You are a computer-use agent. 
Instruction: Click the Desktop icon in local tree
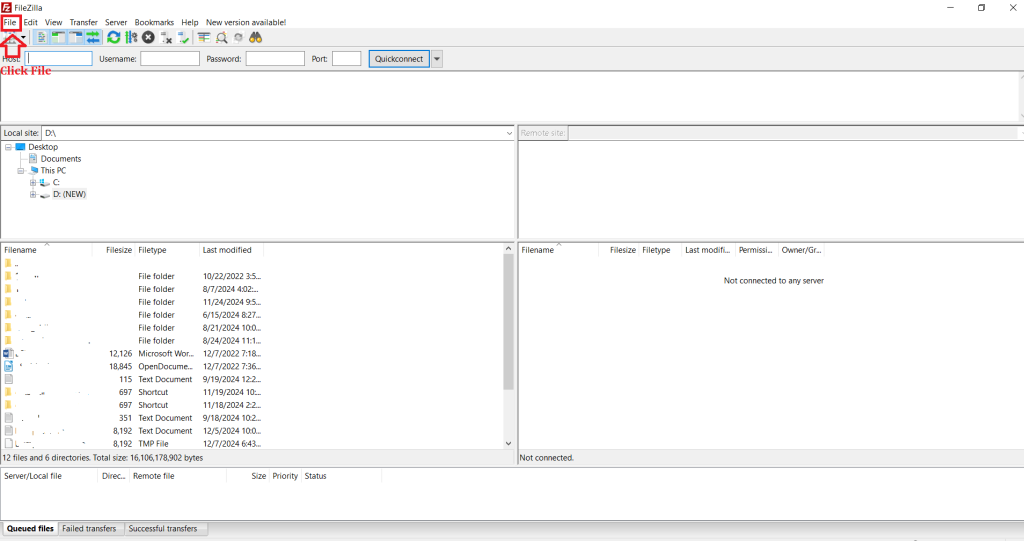[20, 147]
